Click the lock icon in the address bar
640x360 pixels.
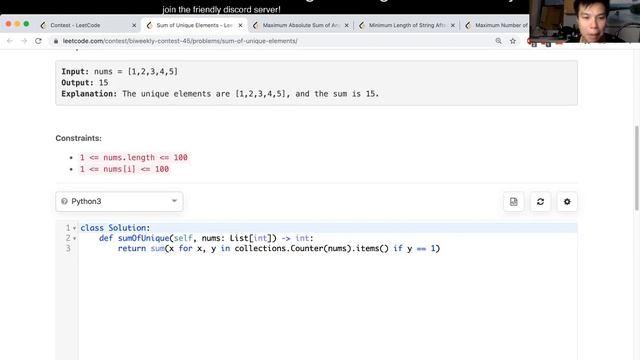(56, 41)
